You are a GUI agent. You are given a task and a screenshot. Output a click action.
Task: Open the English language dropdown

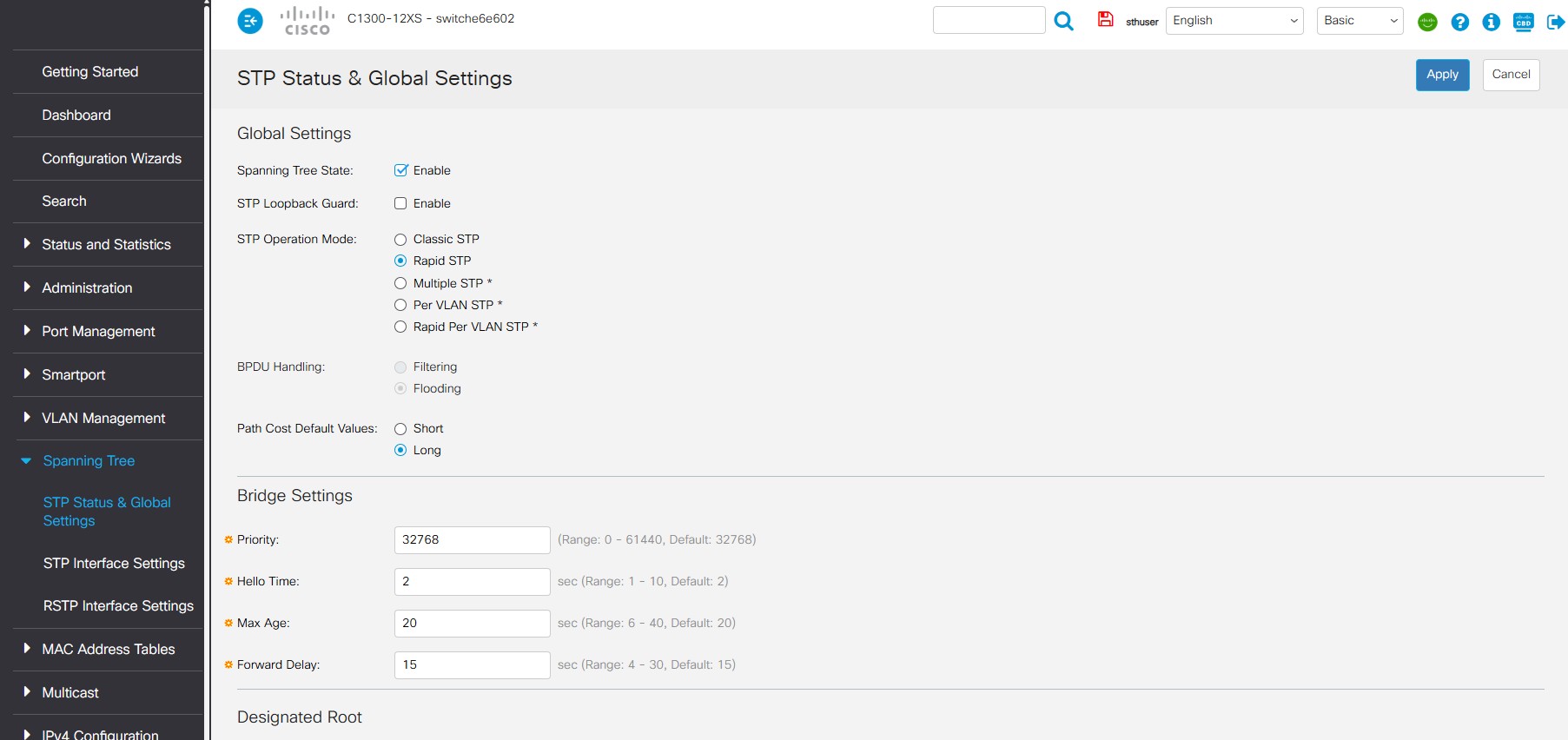[1234, 21]
